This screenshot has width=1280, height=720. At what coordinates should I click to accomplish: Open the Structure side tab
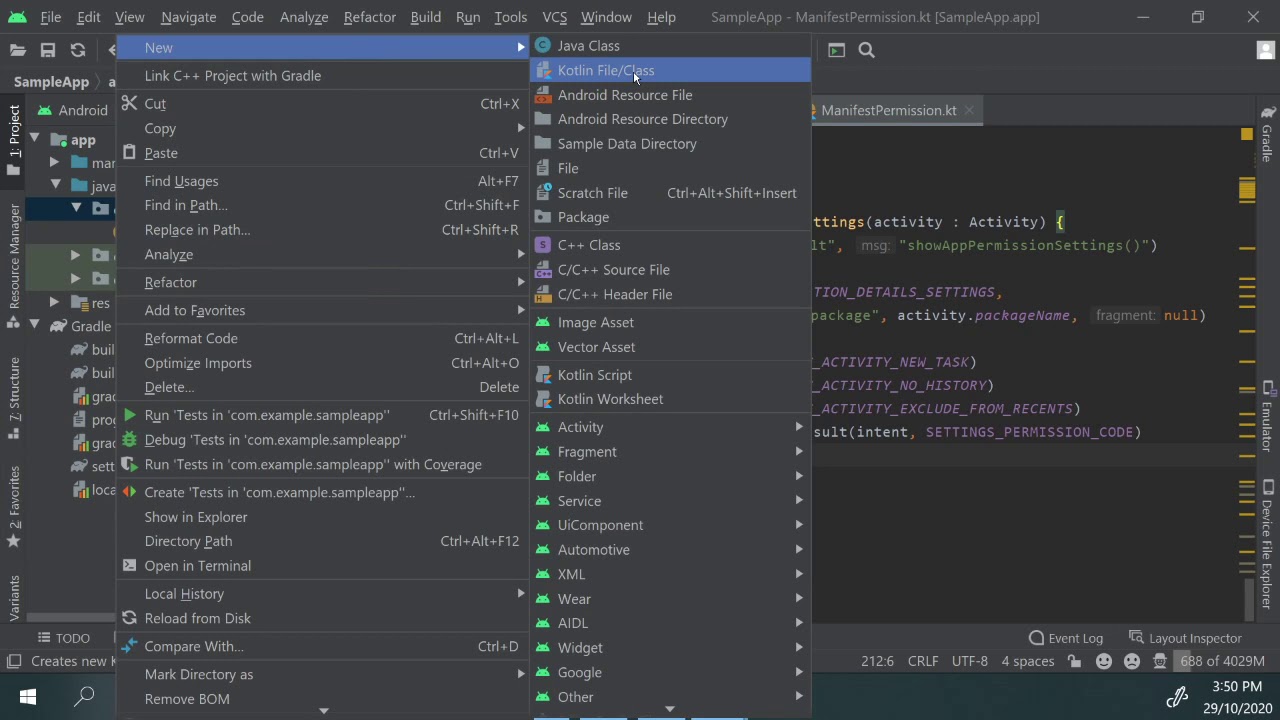14,399
